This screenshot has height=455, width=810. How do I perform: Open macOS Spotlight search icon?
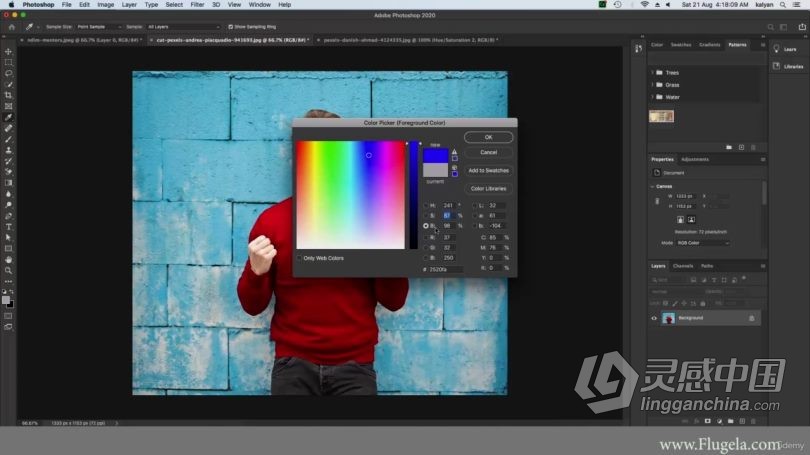click(x=783, y=5)
